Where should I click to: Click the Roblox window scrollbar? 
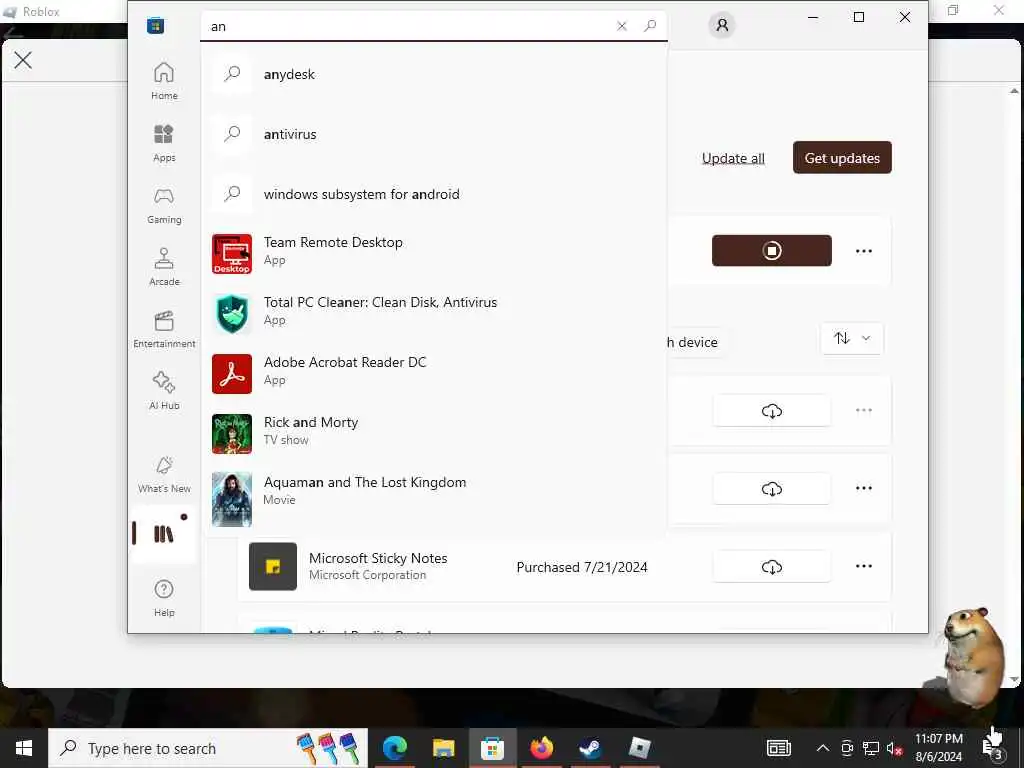[1014, 385]
